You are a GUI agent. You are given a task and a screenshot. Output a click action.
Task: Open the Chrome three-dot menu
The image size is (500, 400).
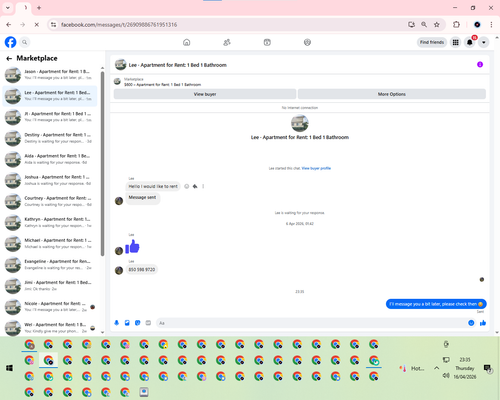tap(491, 25)
